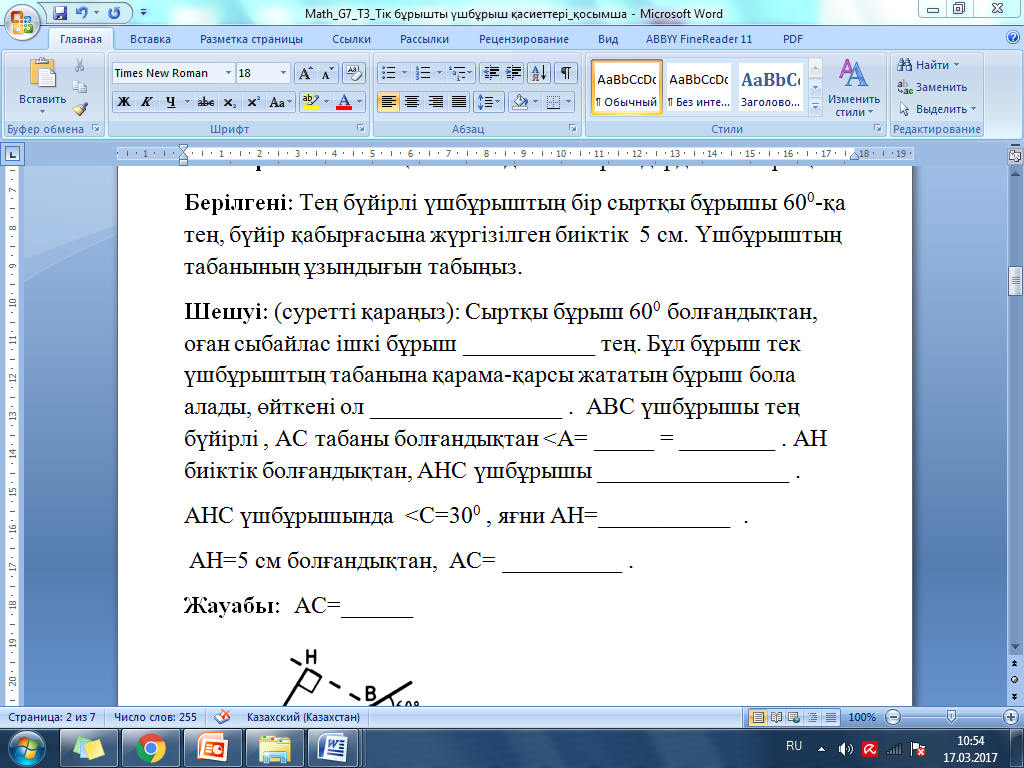Open borders dropdown
1024x768 pixels.
coord(568,102)
